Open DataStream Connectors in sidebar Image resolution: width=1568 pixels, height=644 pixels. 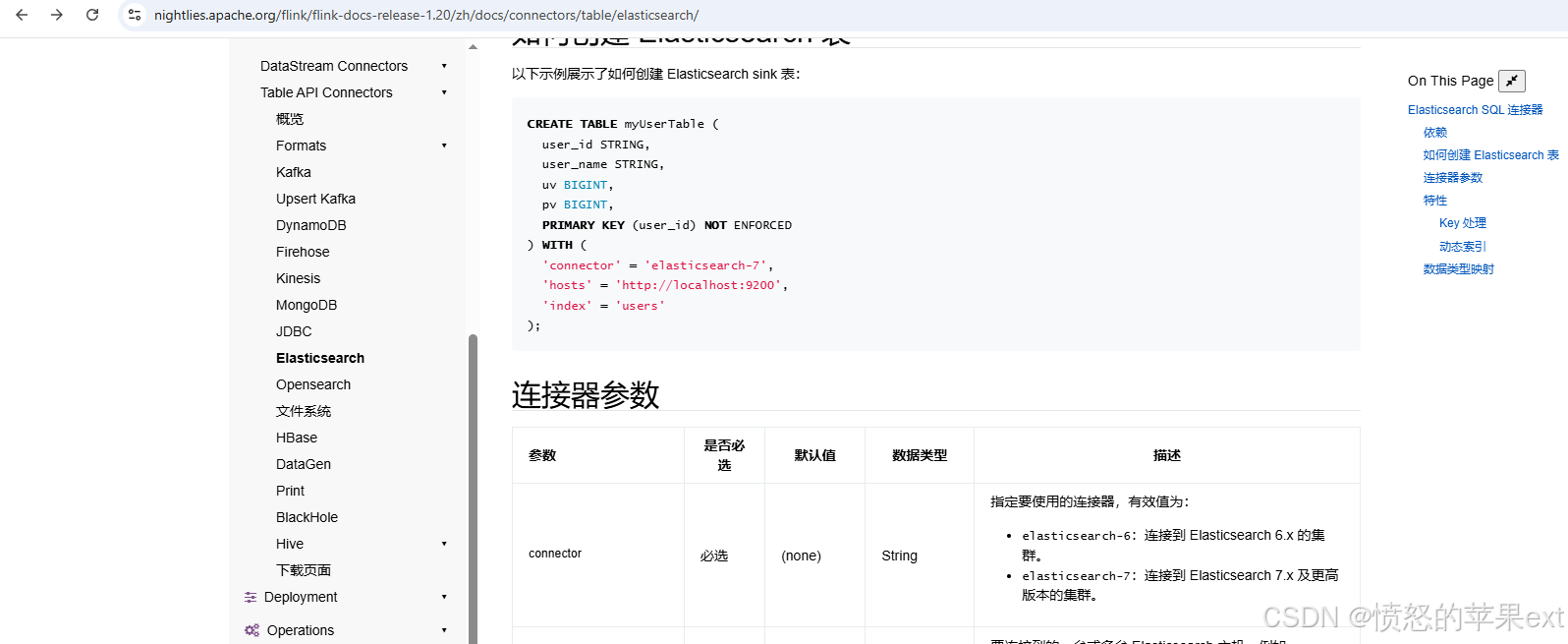(x=334, y=66)
